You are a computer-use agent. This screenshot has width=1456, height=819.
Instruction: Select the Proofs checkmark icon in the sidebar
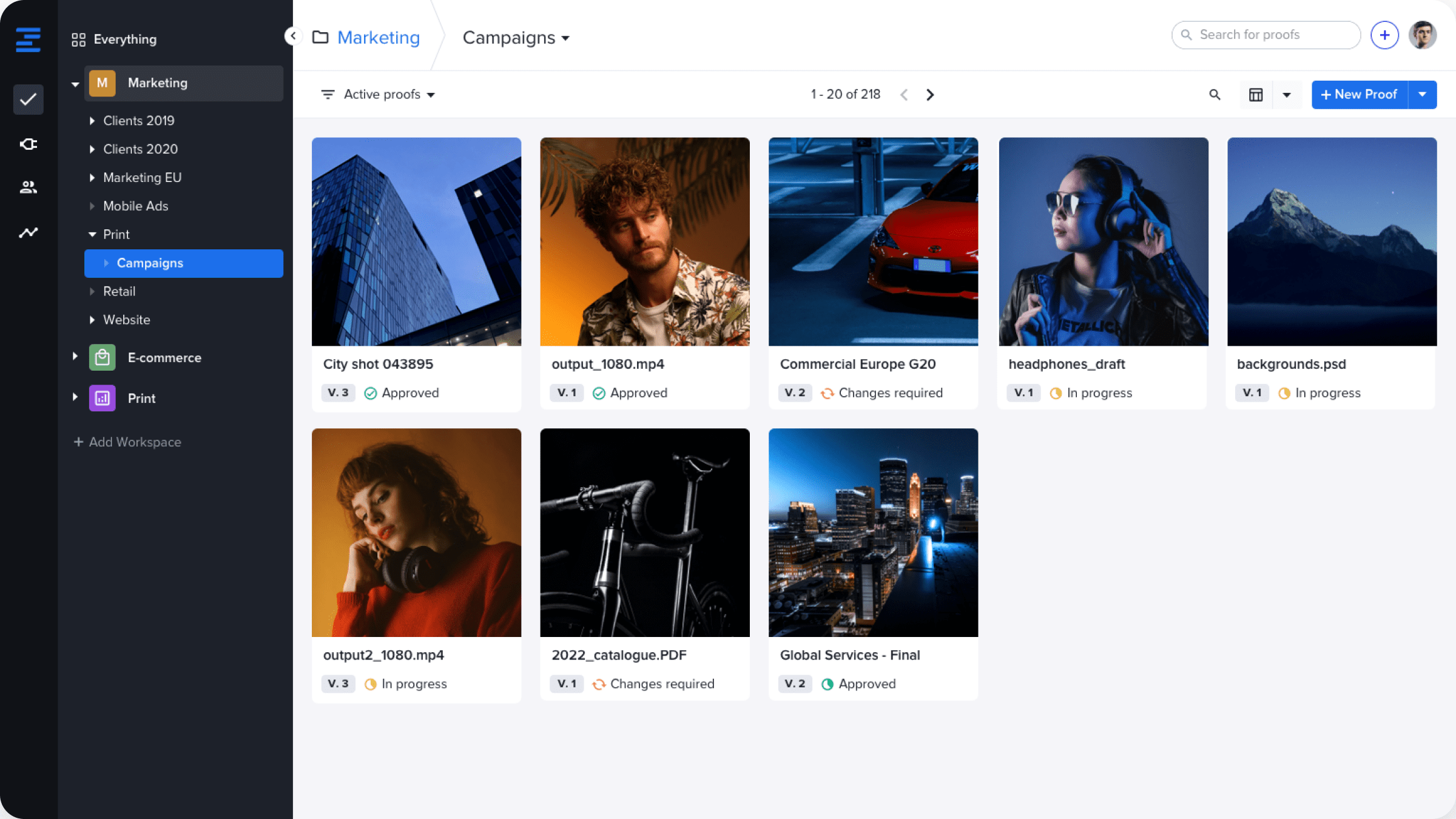(28, 99)
